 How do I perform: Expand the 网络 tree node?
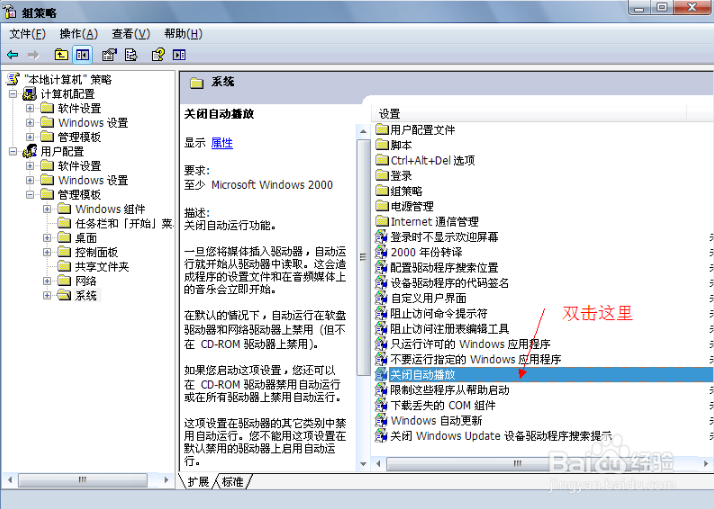(x=48, y=282)
